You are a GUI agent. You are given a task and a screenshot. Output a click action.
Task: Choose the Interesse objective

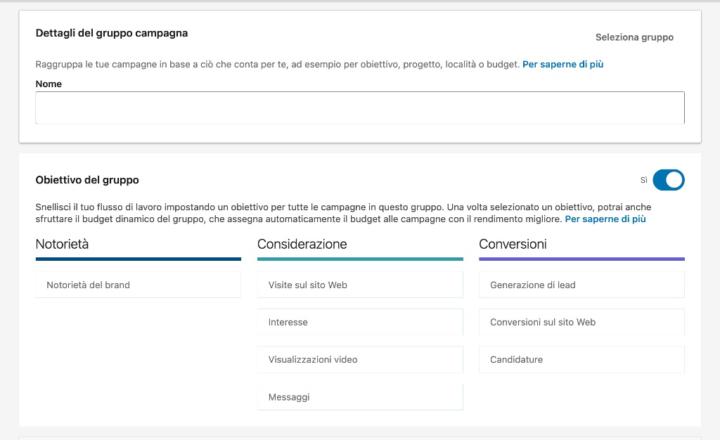[360, 323]
